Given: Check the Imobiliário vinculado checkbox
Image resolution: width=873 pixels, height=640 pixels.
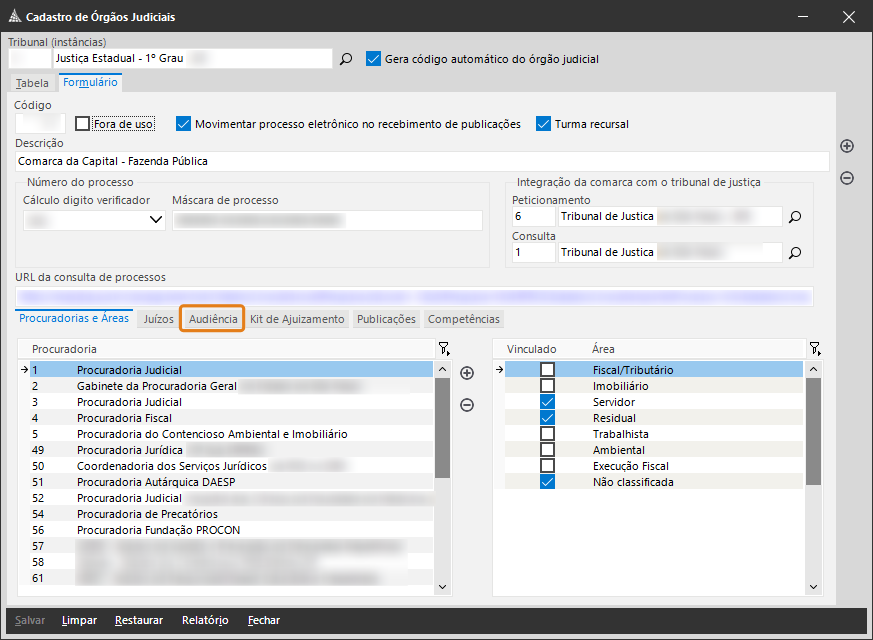Looking at the screenshot, I should [547, 386].
